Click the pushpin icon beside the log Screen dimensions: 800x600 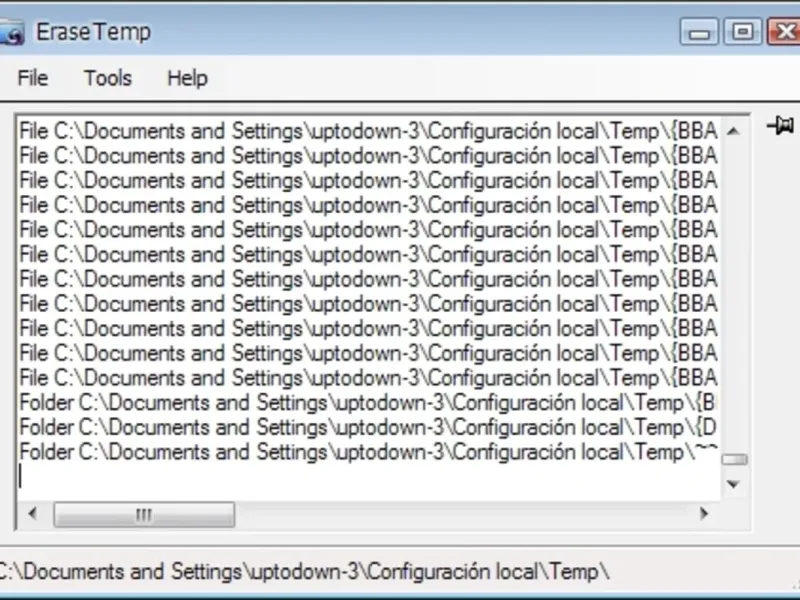[x=779, y=126]
